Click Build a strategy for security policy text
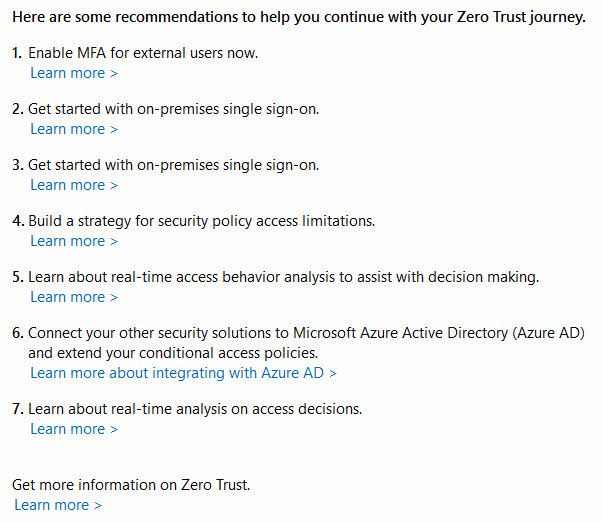 [202, 221]
